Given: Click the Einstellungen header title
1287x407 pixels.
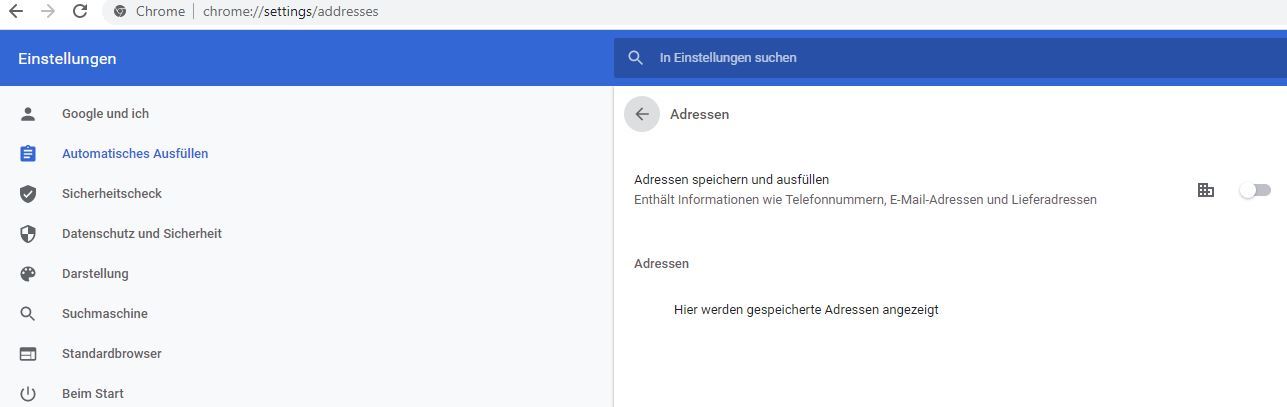Looking at the screenshot, I should point(67,58).
